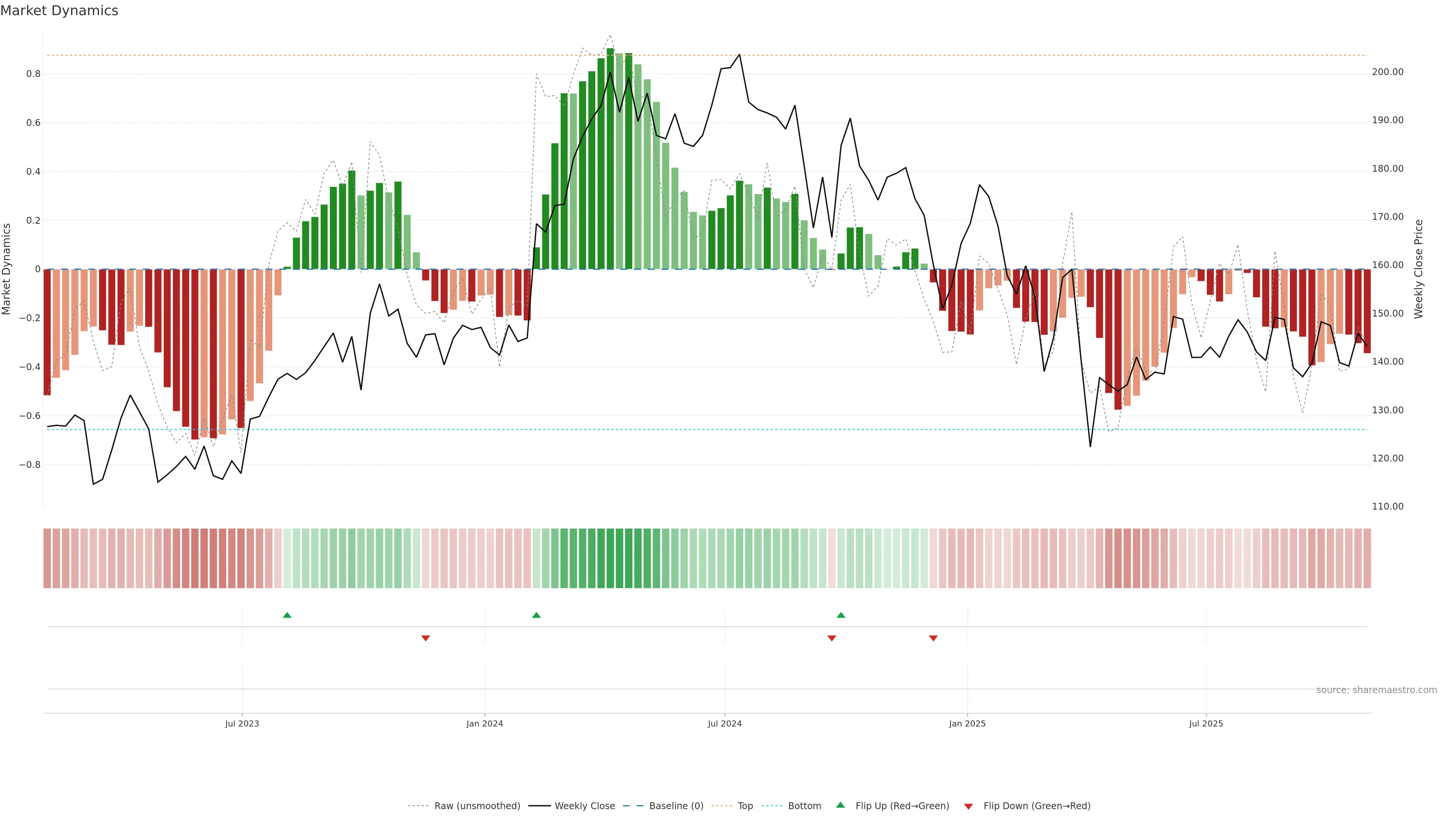Screen dimensions: 1456x819
Task: Click the last green flip-up triangle marker
Action: (841, 615)
